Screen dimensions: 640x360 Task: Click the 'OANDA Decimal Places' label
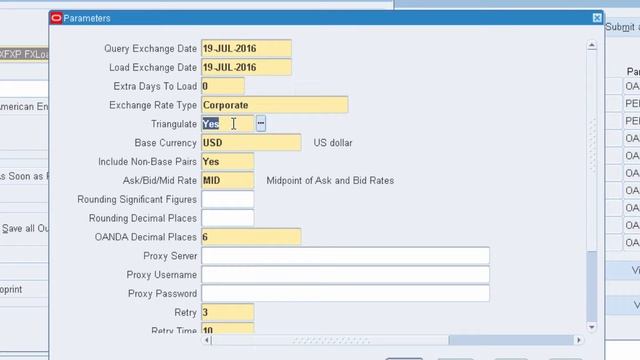pyautogui.click(x=146, y=237)
